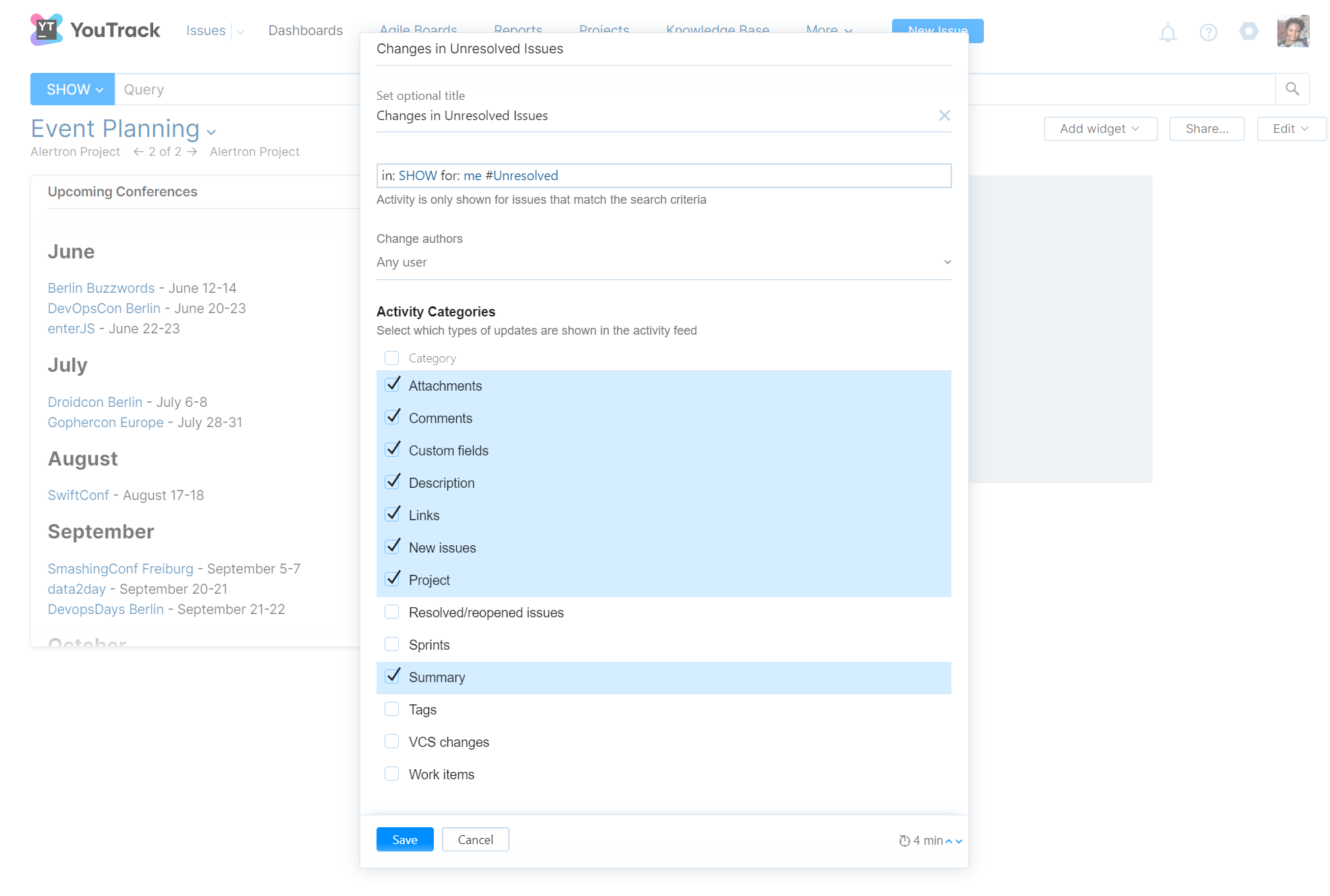
Task: Go to previous dashboard arrow
Action: tap(138, 152)
